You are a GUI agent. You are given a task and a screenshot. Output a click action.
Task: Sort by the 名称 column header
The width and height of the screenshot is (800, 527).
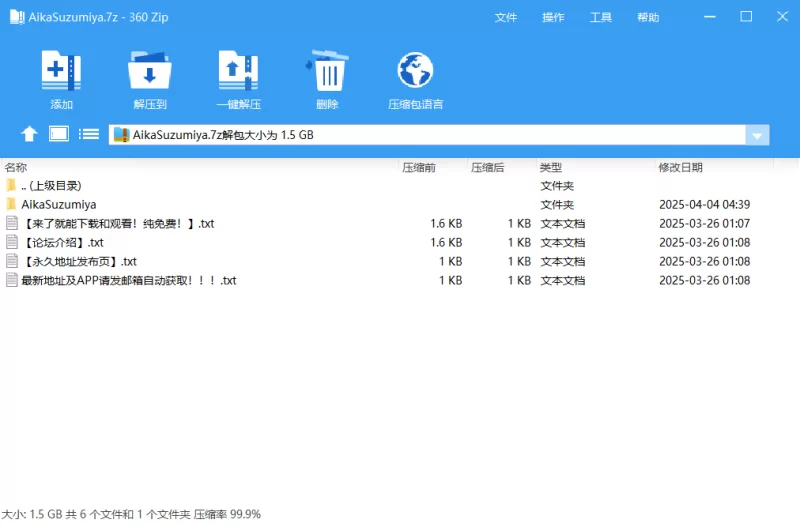pos(16,167)
